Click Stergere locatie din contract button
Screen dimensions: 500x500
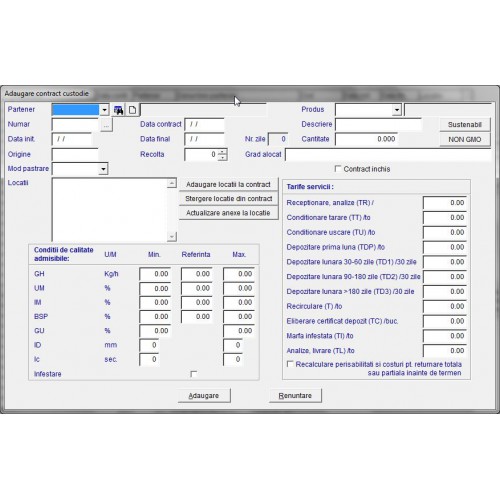228,199
